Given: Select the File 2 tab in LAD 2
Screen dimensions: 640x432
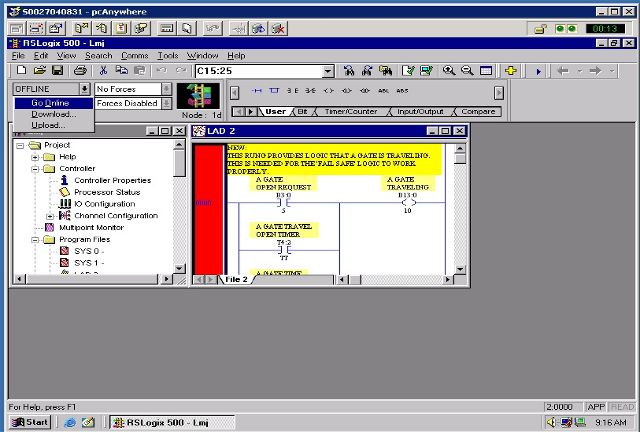Looking at the screenshot, I should 236,279.
